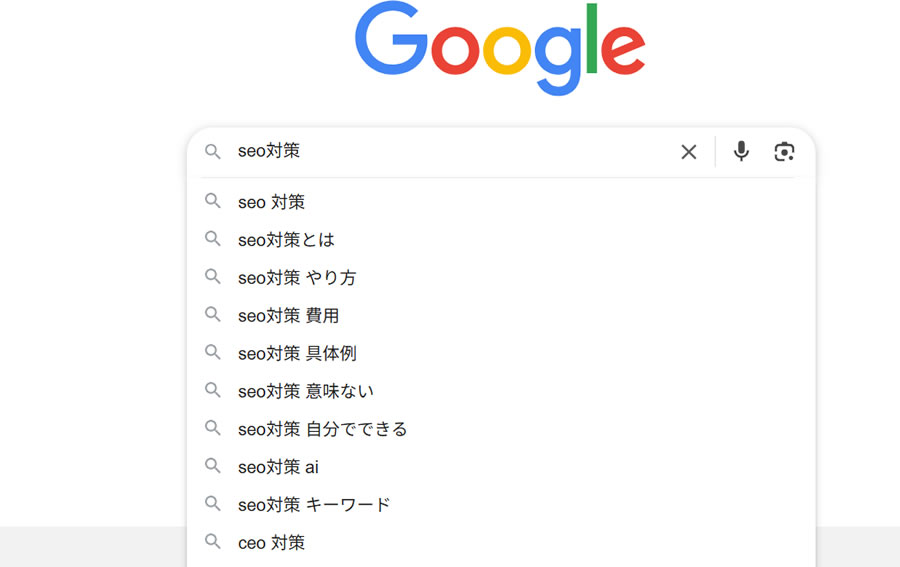Viewport: 900px width, 567px height.
Task: Click the magnifier icon beside 'ceo 対策' suggestion
Action: tap(213, 541)
